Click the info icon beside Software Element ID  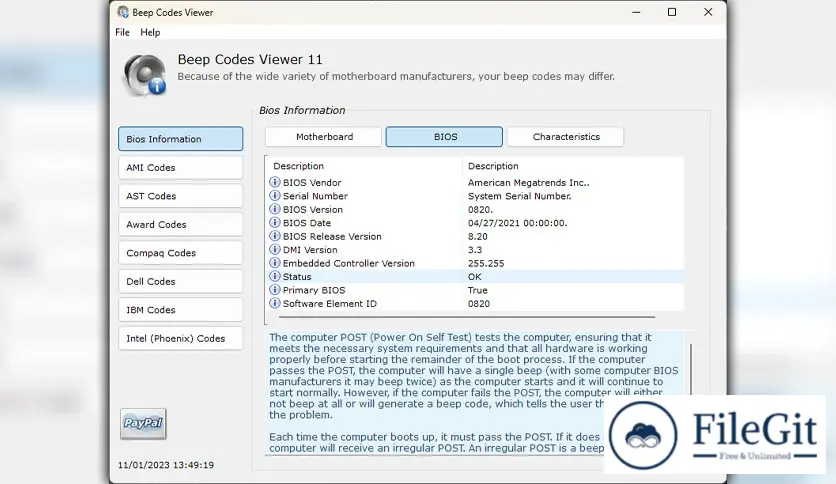[275, 303]
